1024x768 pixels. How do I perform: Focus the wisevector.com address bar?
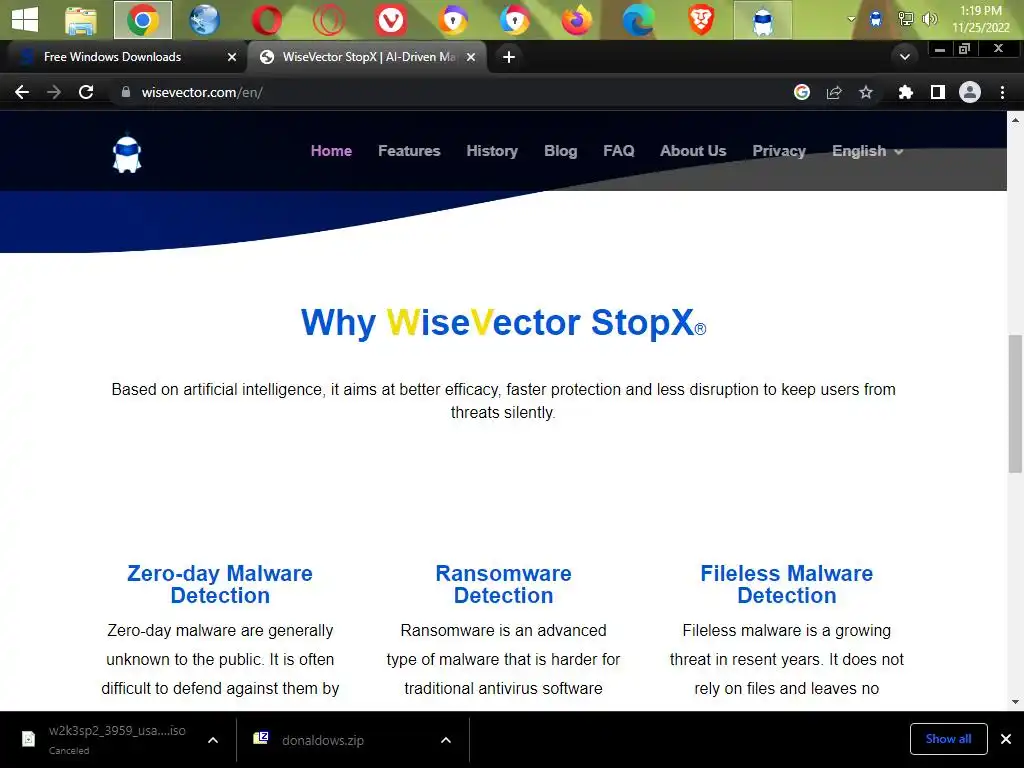451,92
